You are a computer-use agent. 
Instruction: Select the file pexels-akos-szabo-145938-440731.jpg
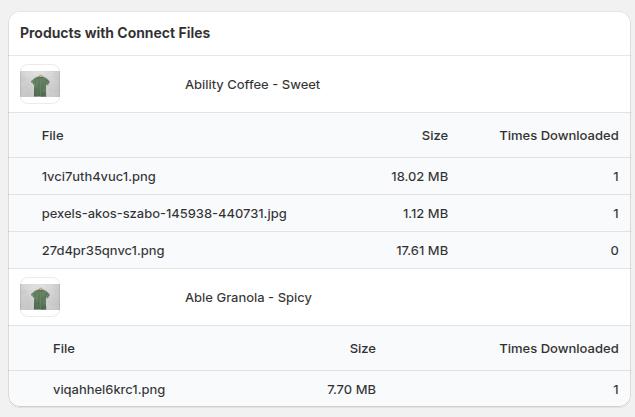point(164,213)
